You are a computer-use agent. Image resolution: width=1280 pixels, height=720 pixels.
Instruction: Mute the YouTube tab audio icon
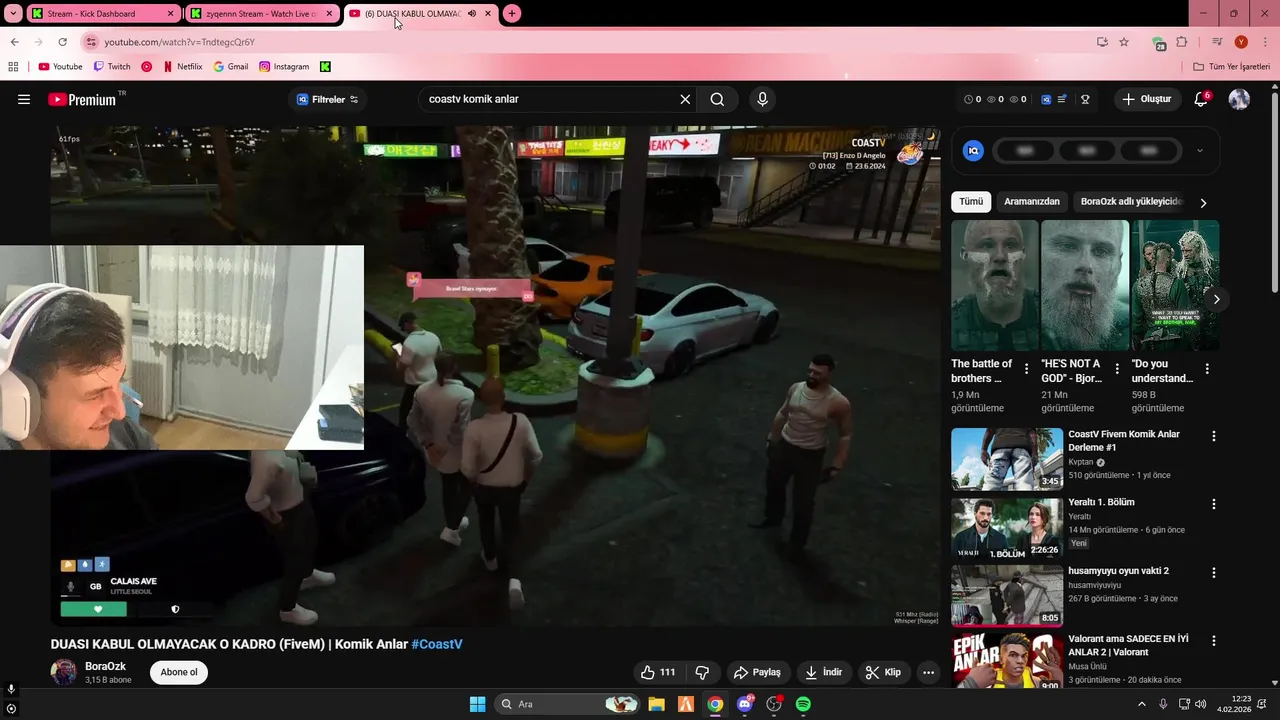click(472, 14)
